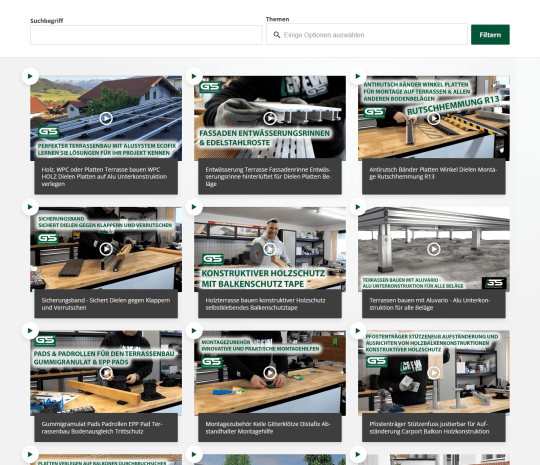The image size is (540, 465).
Task: Click the play badge on Pads & Padrollen video
Action: tap(30, 331)
